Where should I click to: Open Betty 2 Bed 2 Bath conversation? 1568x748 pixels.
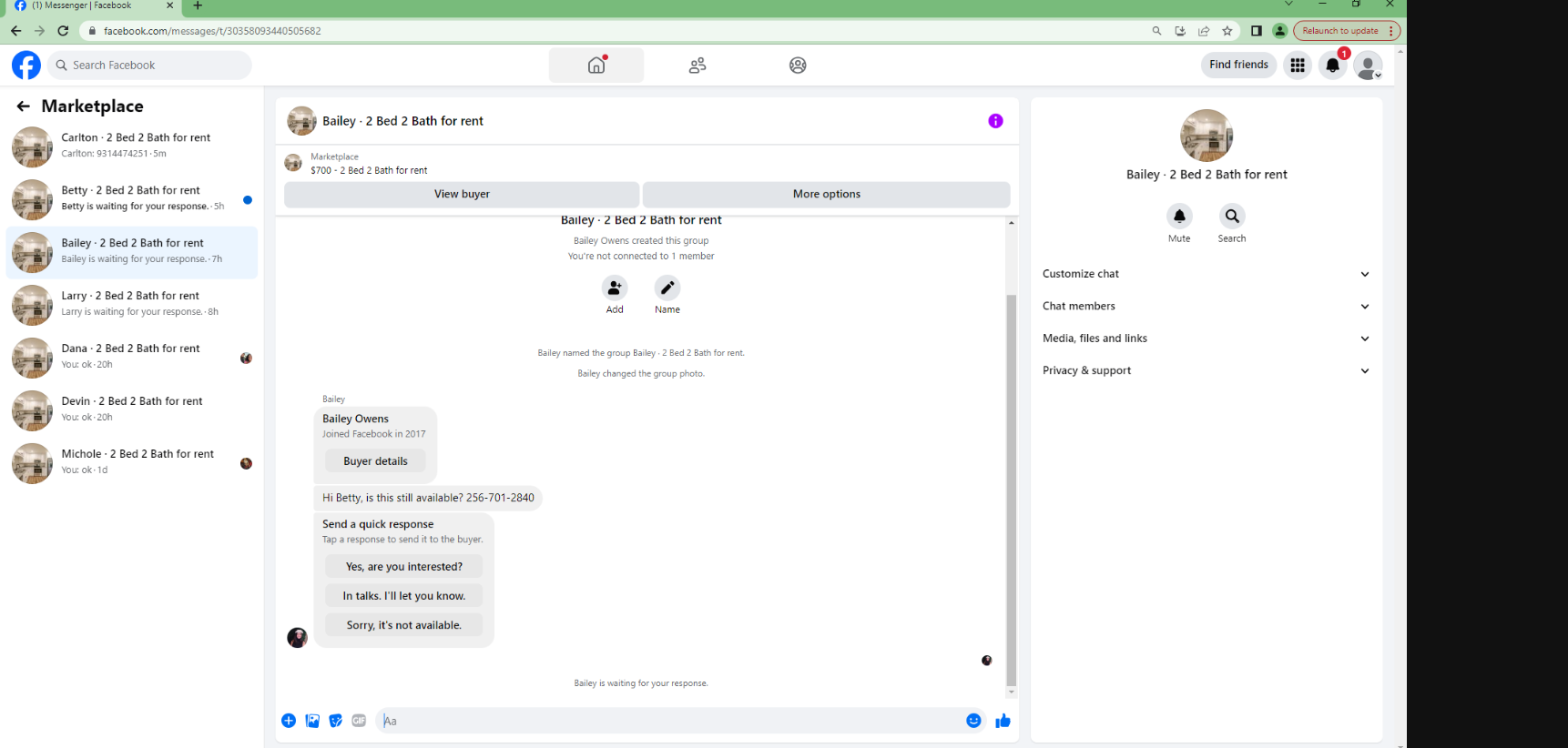click(x=132, y=199)
